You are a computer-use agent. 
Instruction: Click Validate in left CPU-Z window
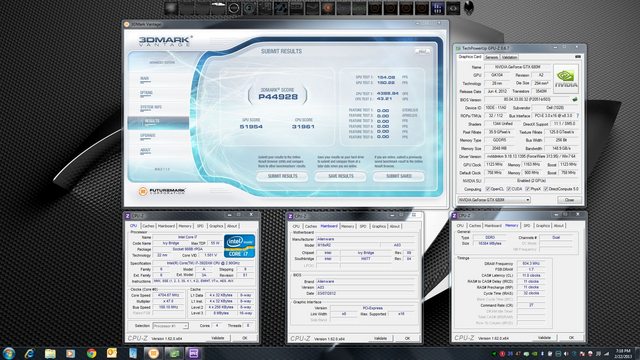pyautogui.click(x=218, y=338)
